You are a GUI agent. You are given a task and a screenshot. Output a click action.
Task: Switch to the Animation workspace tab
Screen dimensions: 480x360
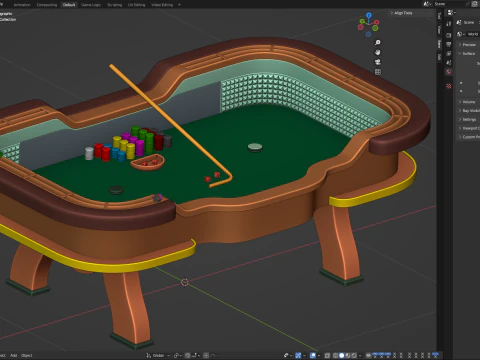[22, 5]
